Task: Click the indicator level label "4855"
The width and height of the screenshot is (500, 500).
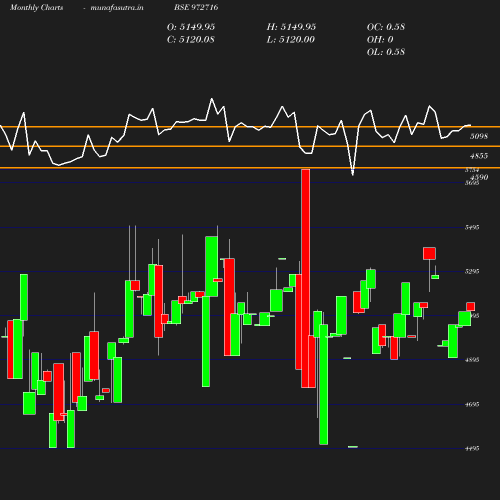Action: click(x=479, y=156)
